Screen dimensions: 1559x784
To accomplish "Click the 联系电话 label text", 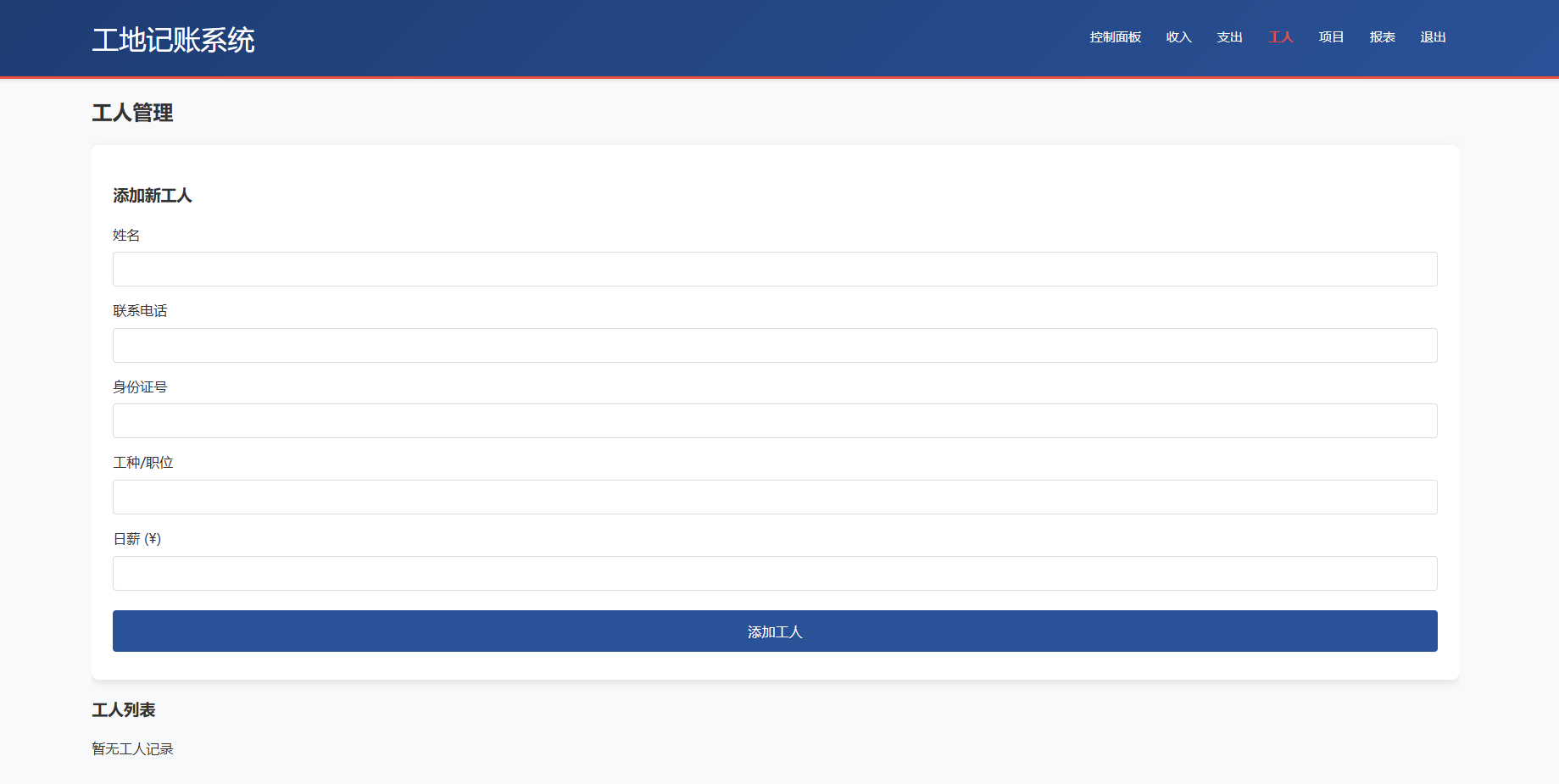I will tap(140, 311).
